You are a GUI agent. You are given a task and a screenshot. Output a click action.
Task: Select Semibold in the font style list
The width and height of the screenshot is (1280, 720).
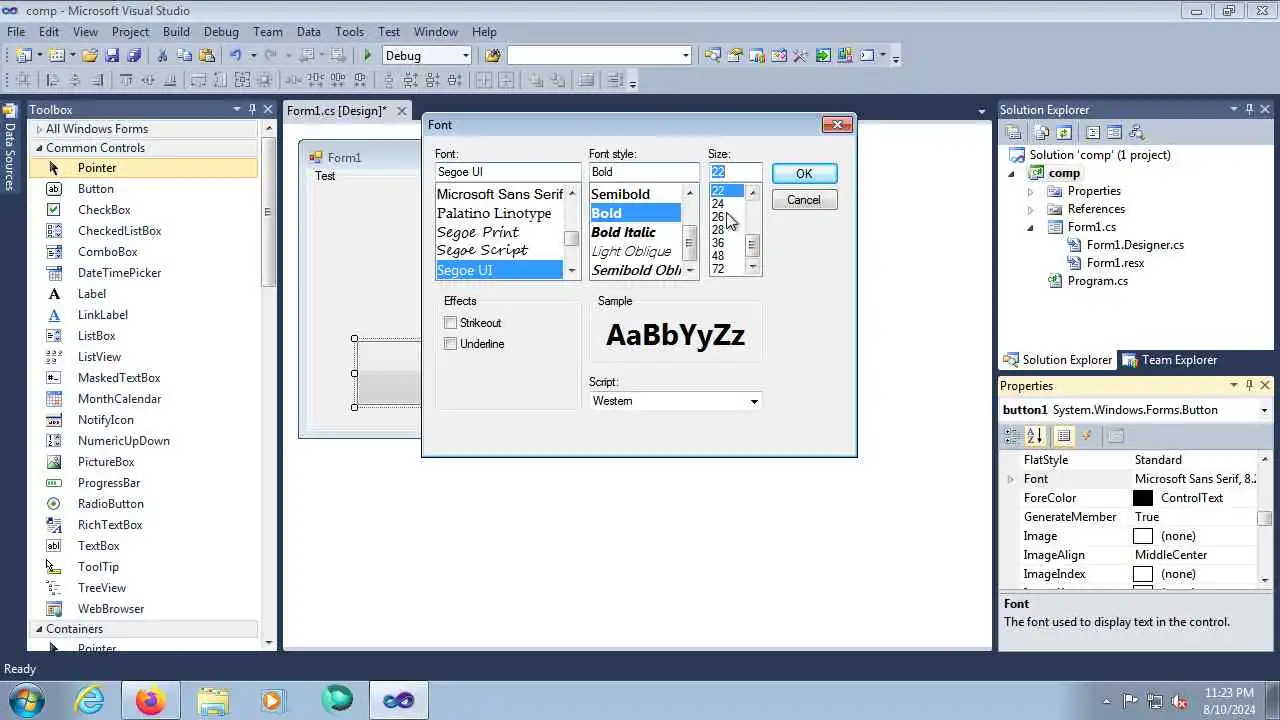(x=635, y=194)
